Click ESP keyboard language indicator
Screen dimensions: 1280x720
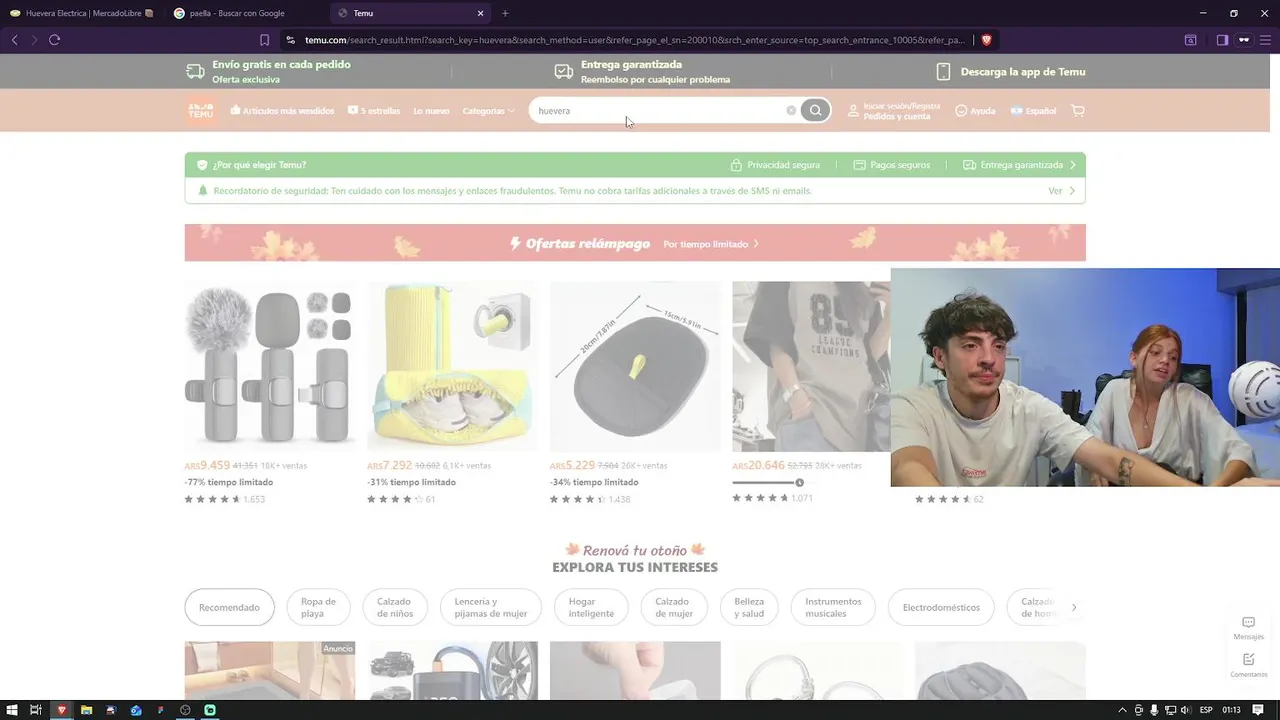pos(1206,710)
